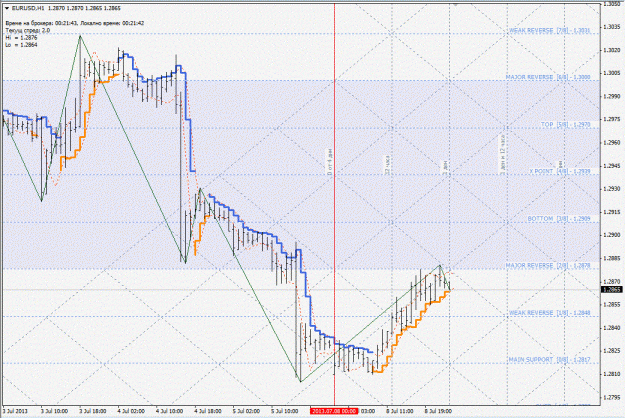This screenshot has width=625, height=418.
Task: Select the WEAK REVERSE [1/8] 1.2848 label
Action: pyautogui.click(x=549, y=313)
